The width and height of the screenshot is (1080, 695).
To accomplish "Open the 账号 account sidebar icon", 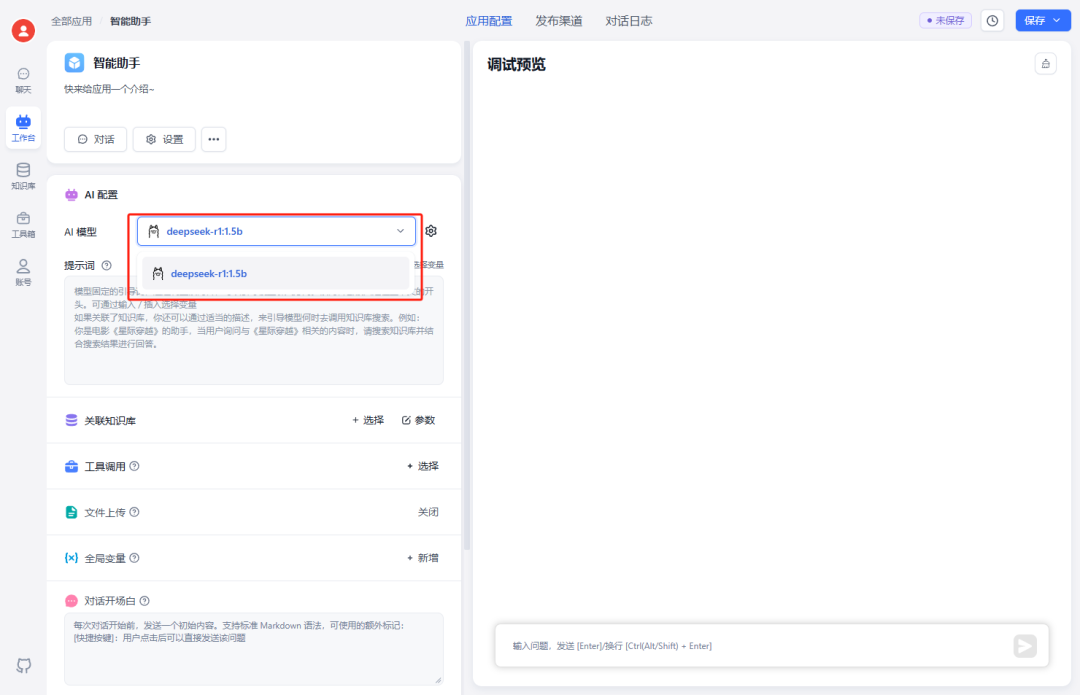I will coord(23,271).
